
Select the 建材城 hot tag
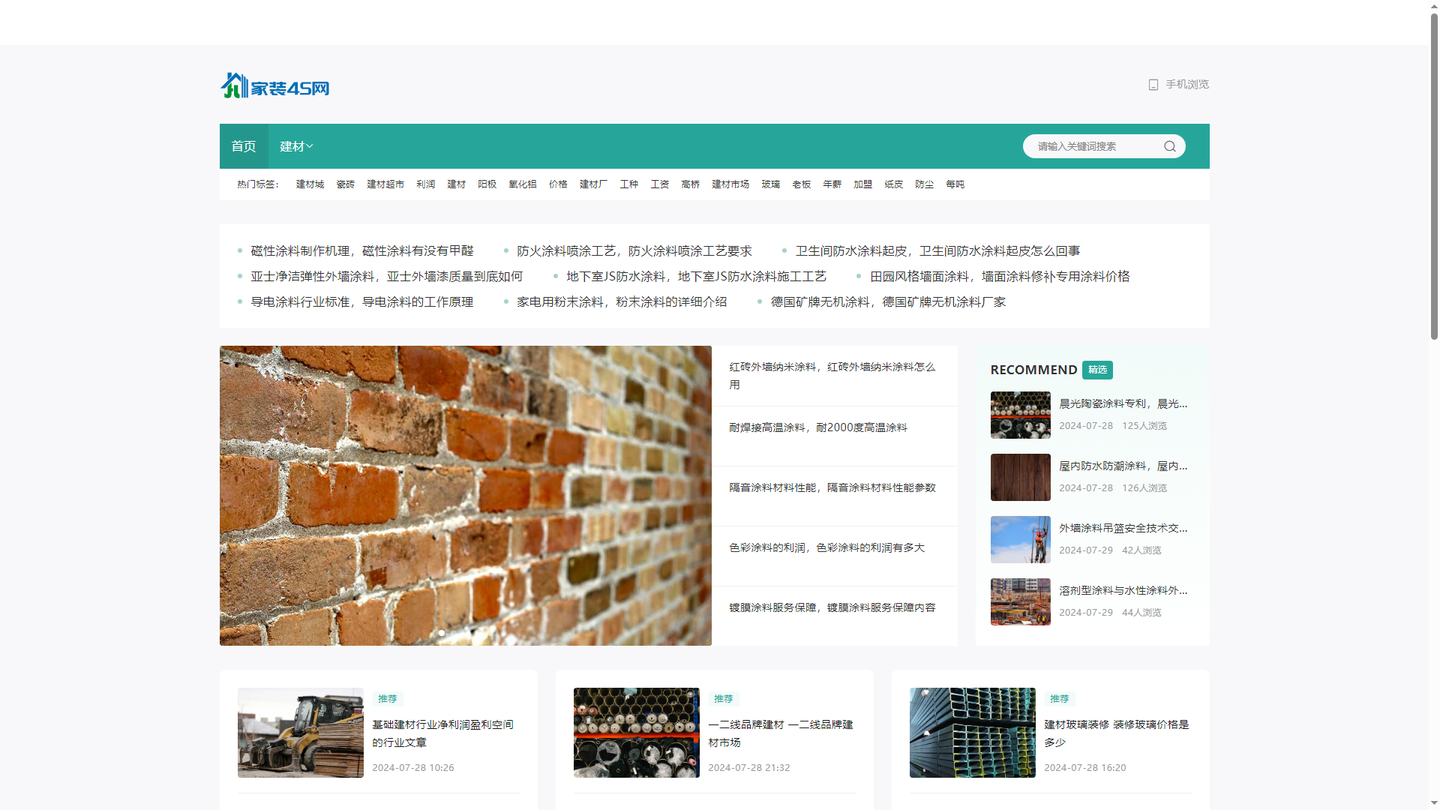[310, 184]
